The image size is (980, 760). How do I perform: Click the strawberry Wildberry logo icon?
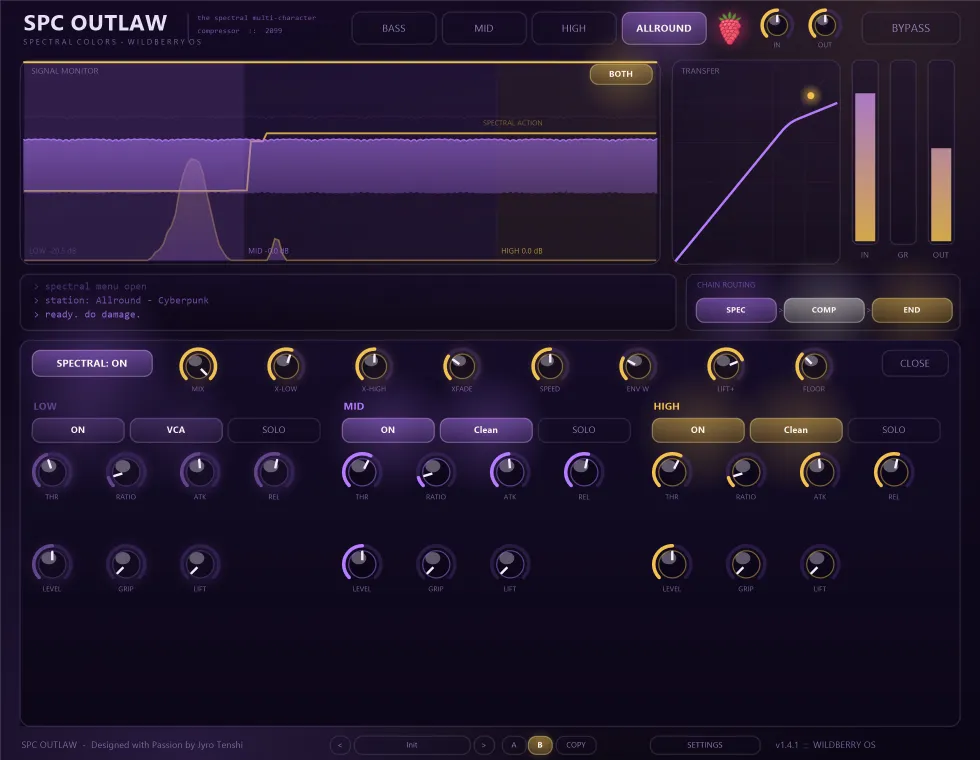click(x=729, y=28)
